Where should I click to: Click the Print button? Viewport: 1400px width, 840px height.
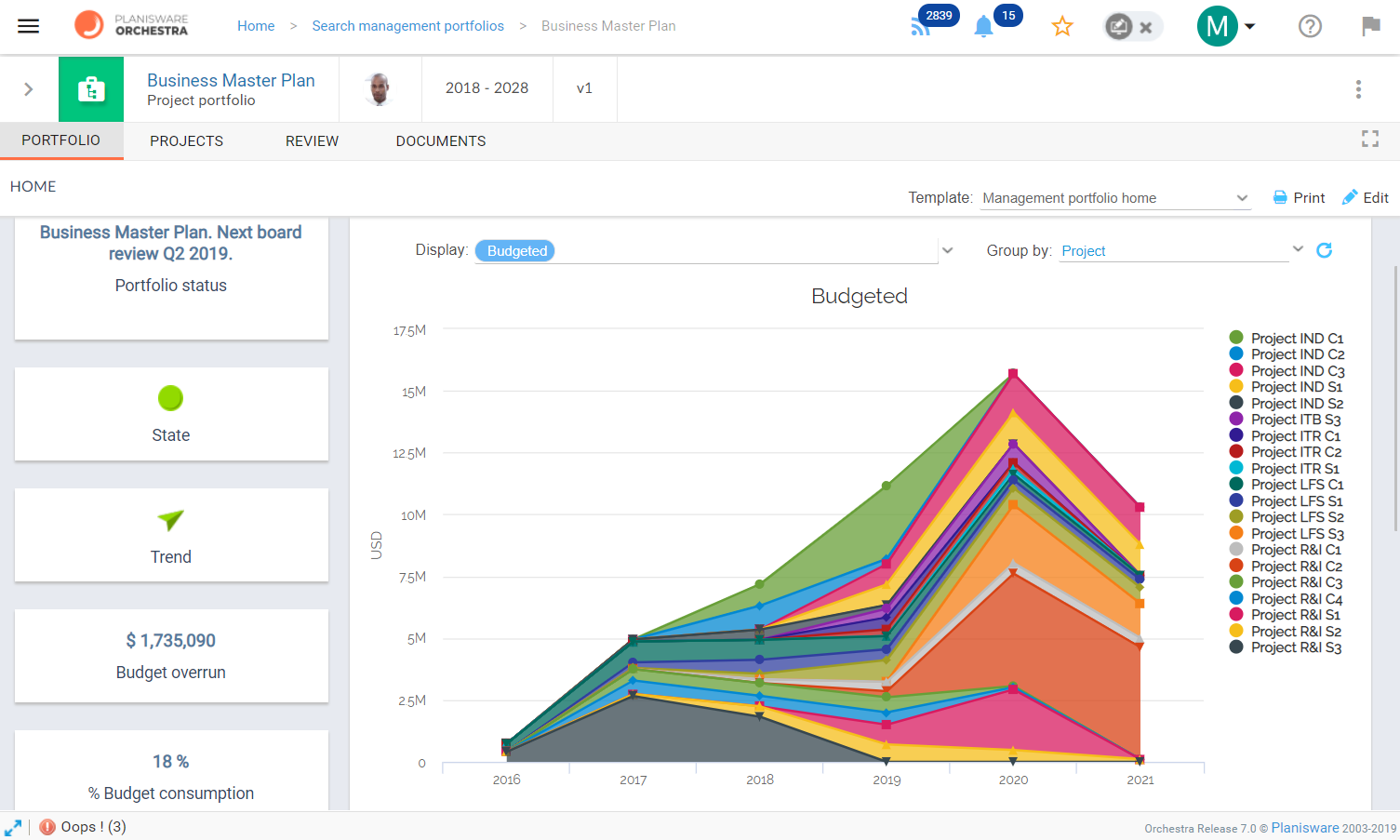coord(1299,197)
